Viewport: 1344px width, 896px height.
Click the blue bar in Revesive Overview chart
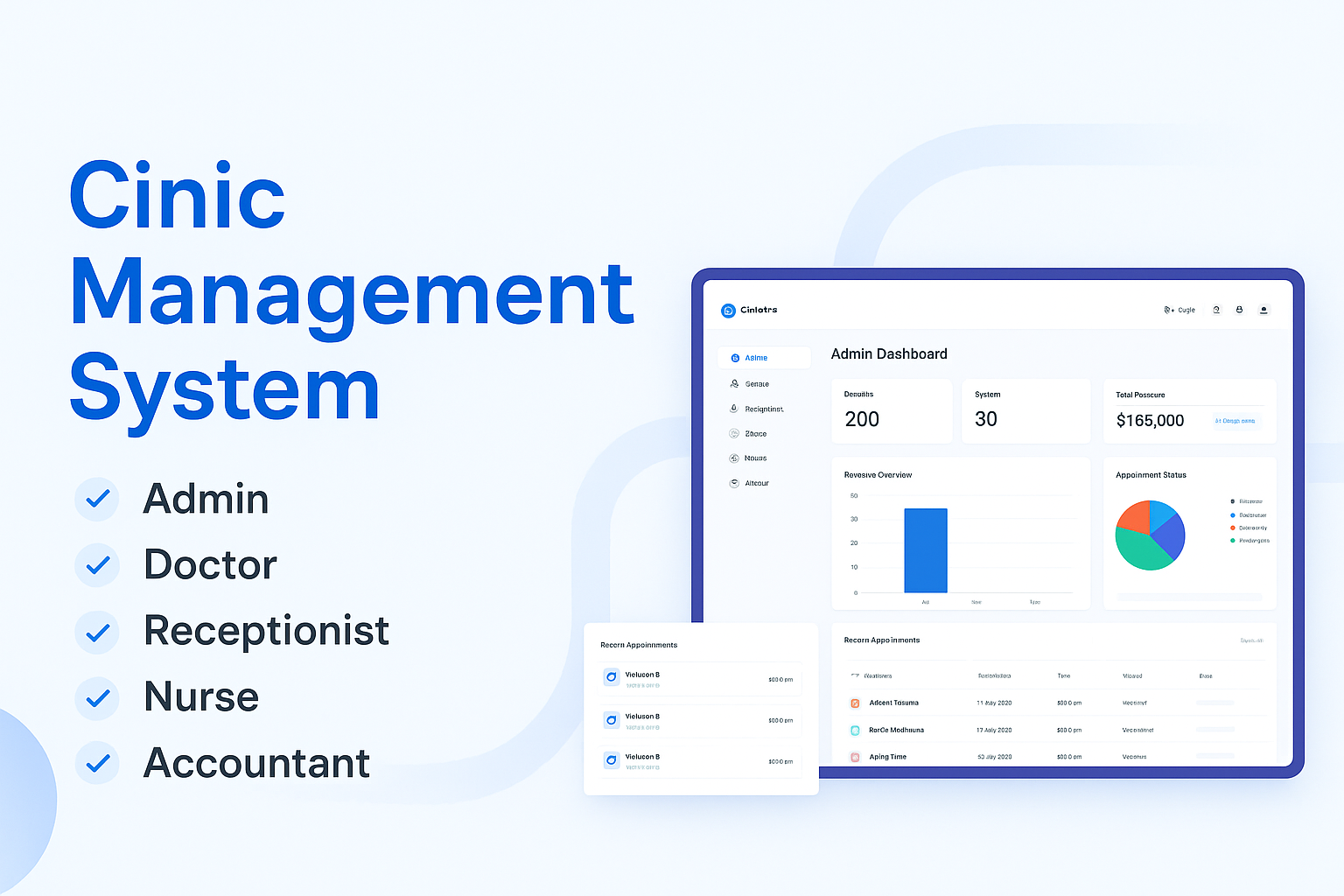coord(925,550)
